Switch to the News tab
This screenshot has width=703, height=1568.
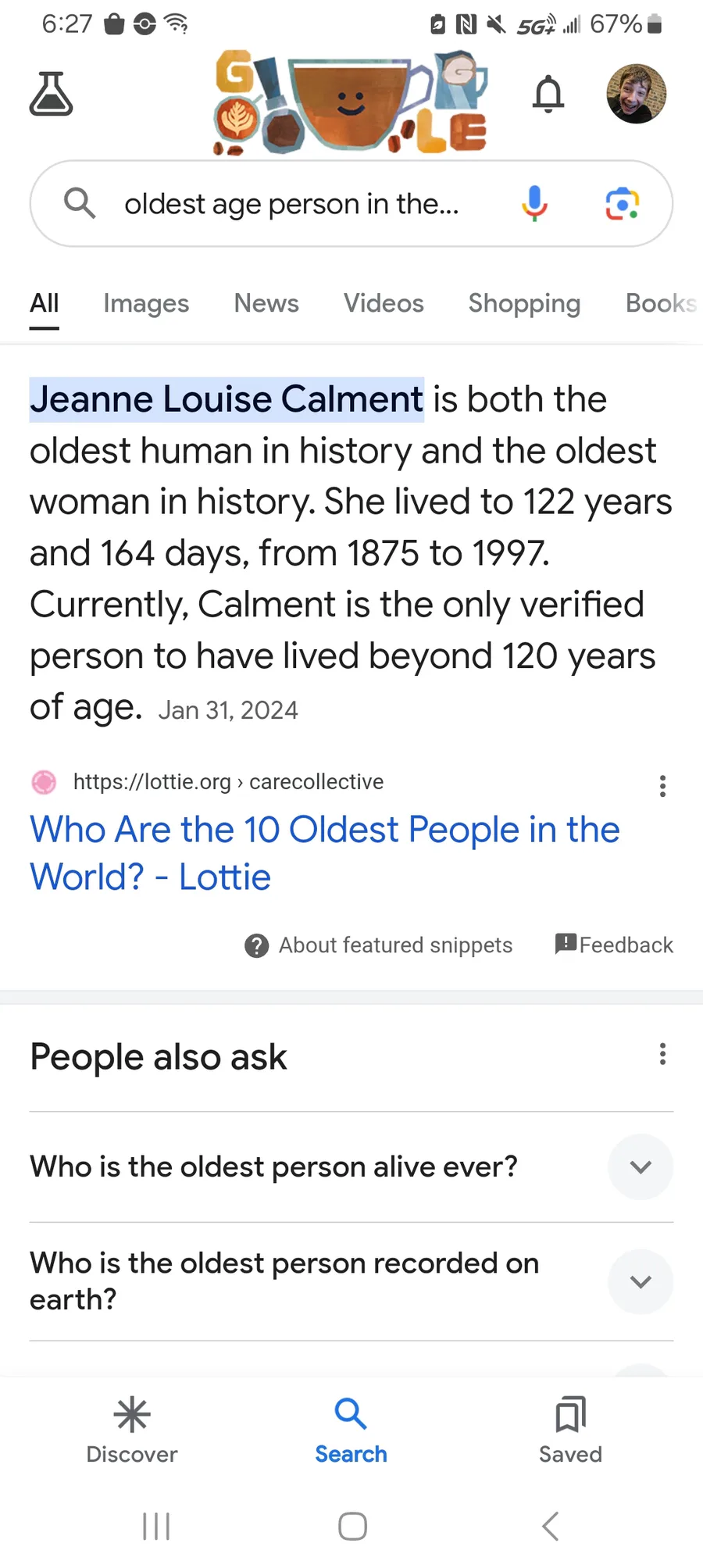(266, 303)
